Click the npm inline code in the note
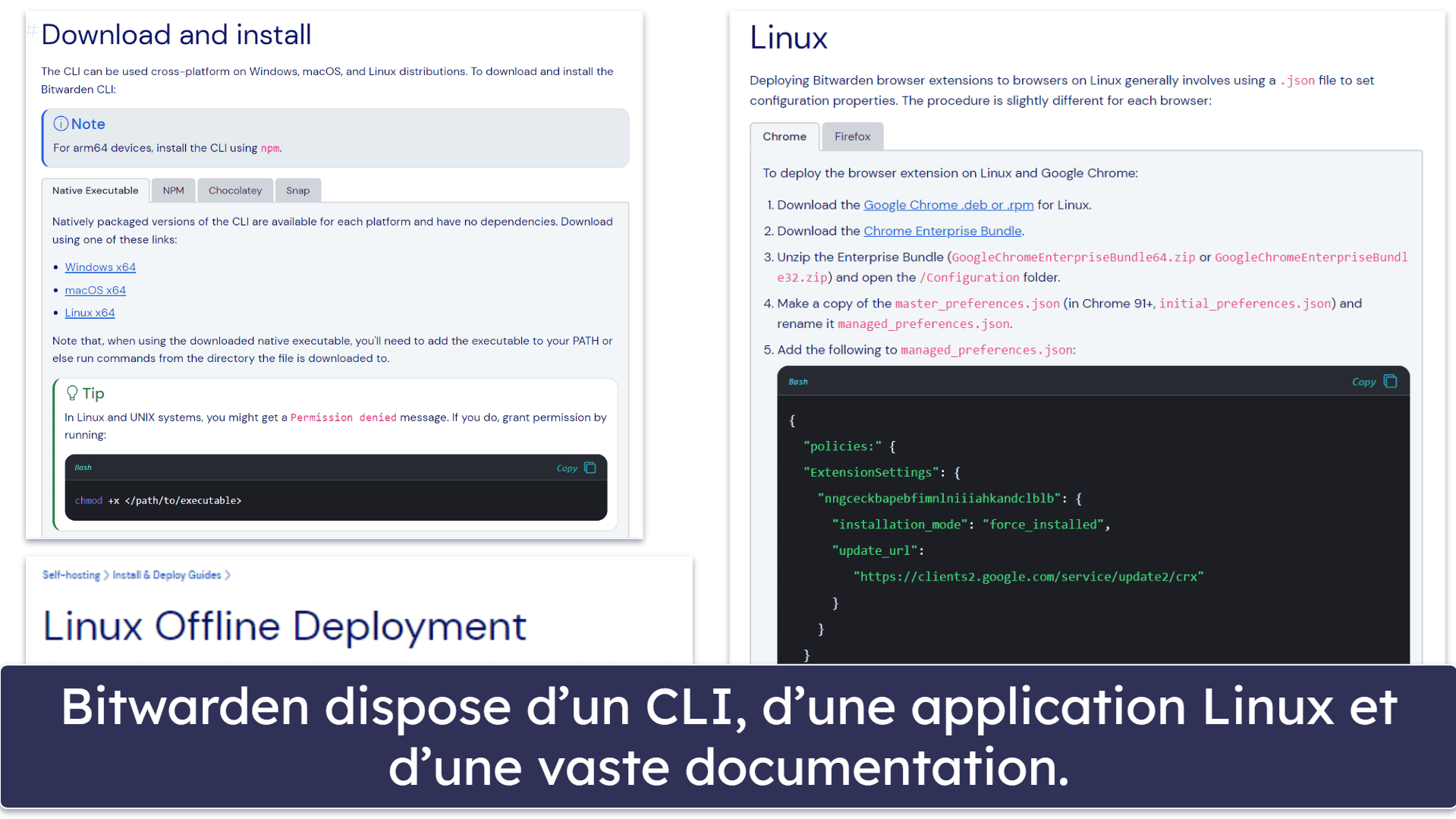This screenshot has width=1456, height=819. click(270, 149)
